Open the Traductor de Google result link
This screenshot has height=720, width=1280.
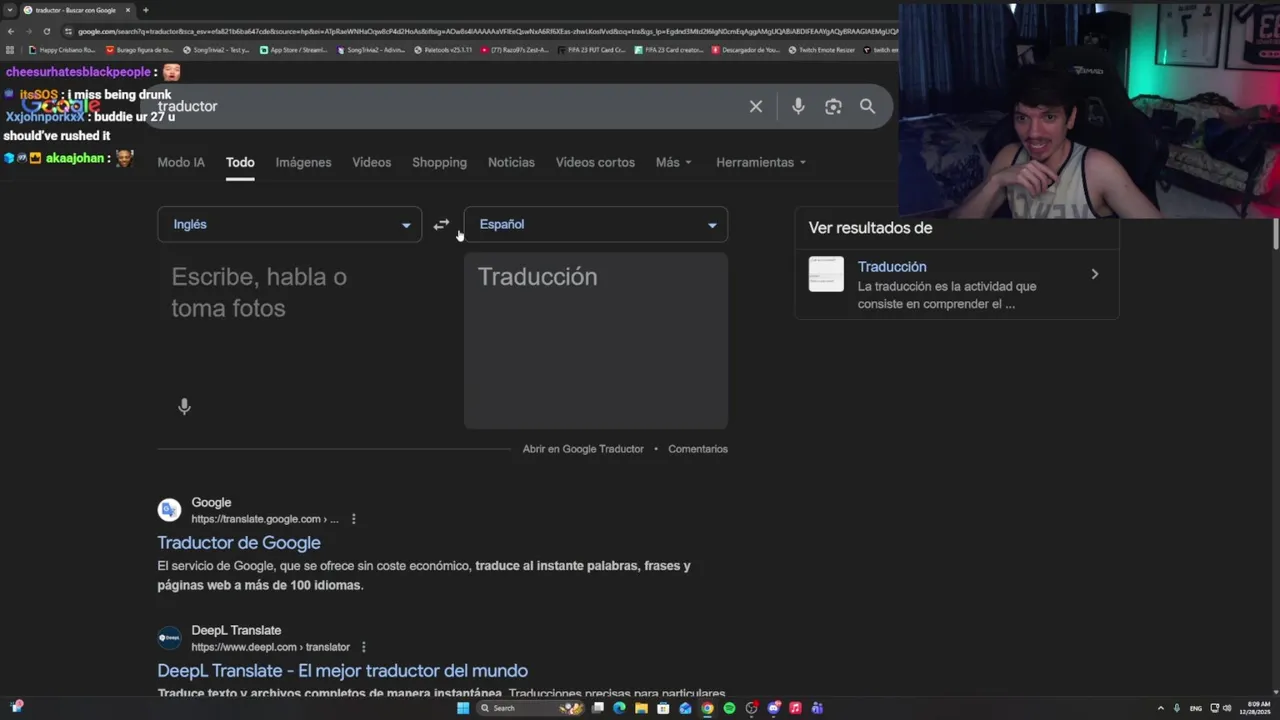coord(239,542)
